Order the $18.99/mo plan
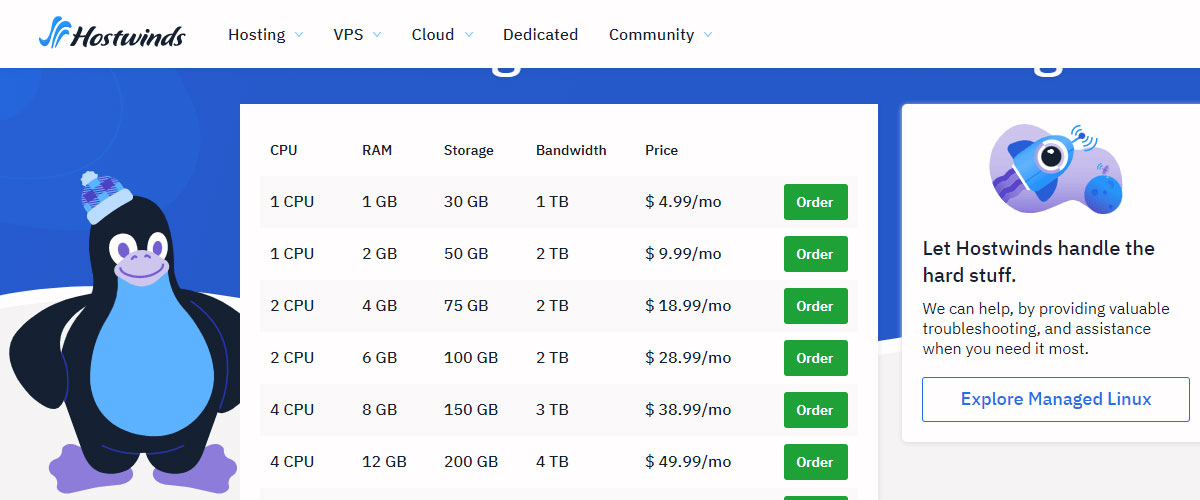 pyautogui.click(x=815, y=306)
